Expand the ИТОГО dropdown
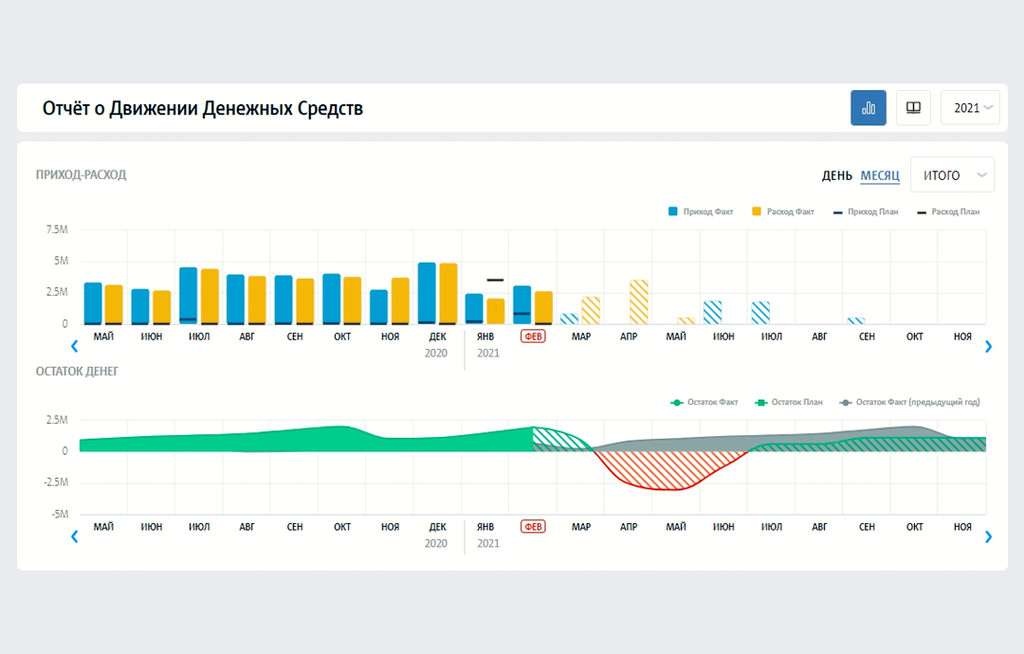Screen dimensions: 1024x654 [x=952, y=175]
